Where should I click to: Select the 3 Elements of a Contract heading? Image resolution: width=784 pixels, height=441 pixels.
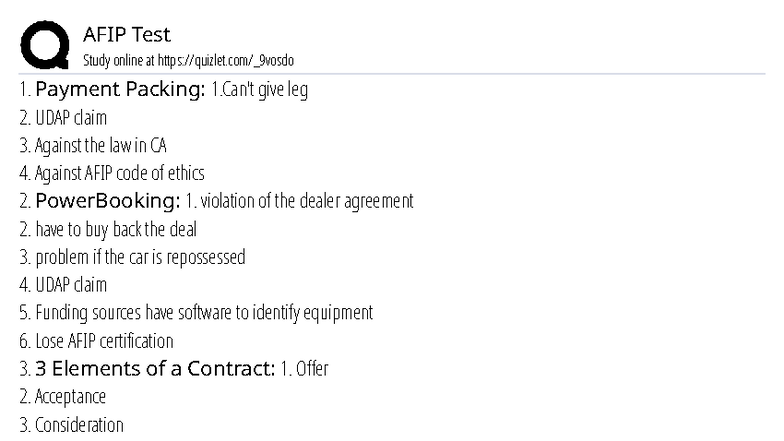point(155,368)
